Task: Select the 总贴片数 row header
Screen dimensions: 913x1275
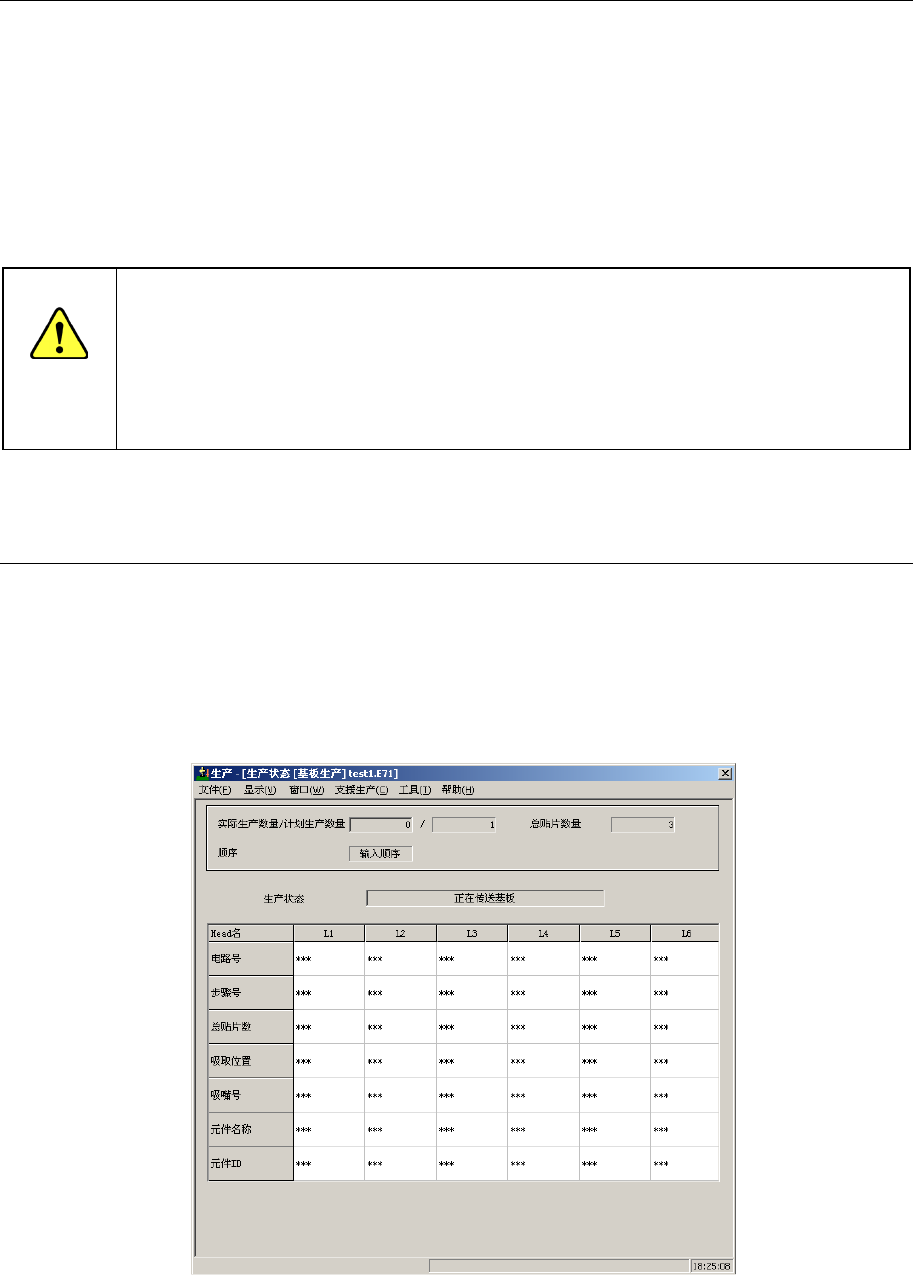Action: 250,1027
